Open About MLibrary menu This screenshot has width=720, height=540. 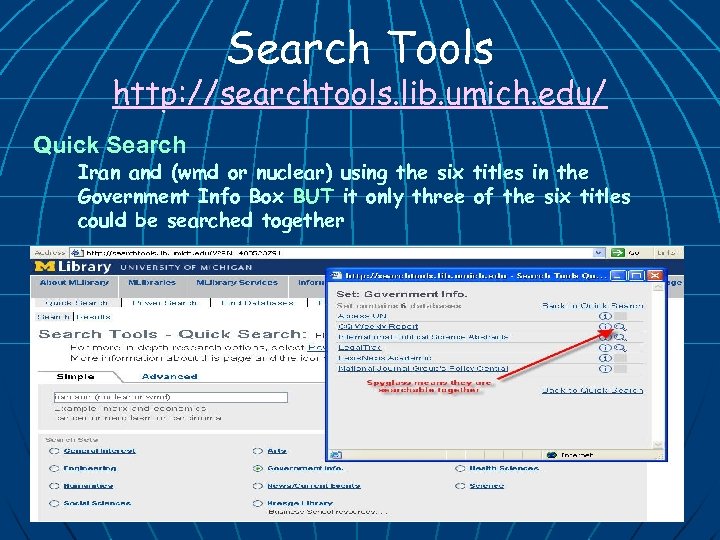(x=74, y=282)
